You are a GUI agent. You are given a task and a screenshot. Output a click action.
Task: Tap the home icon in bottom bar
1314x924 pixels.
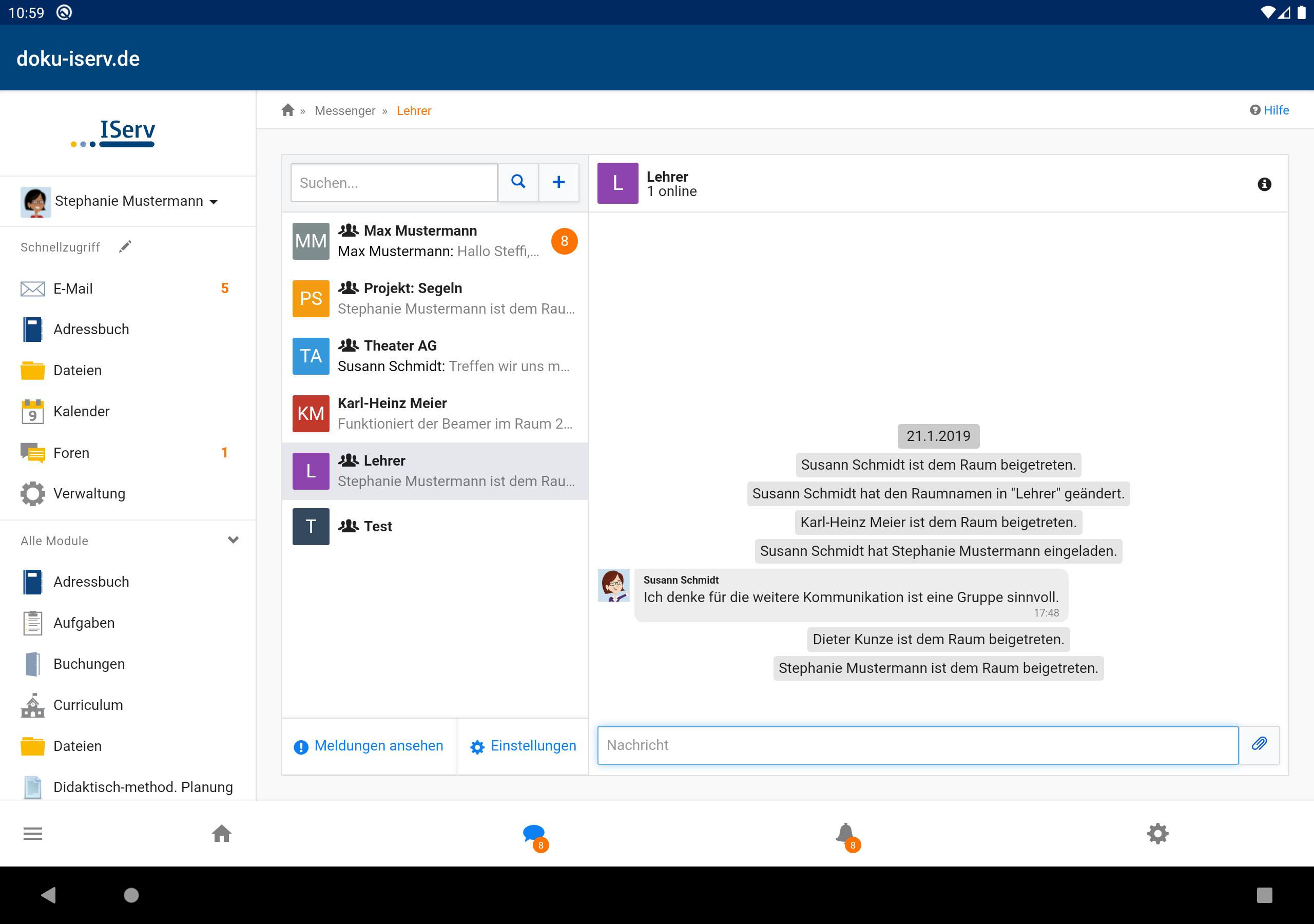pyautogui.click(x=221, y=834)
